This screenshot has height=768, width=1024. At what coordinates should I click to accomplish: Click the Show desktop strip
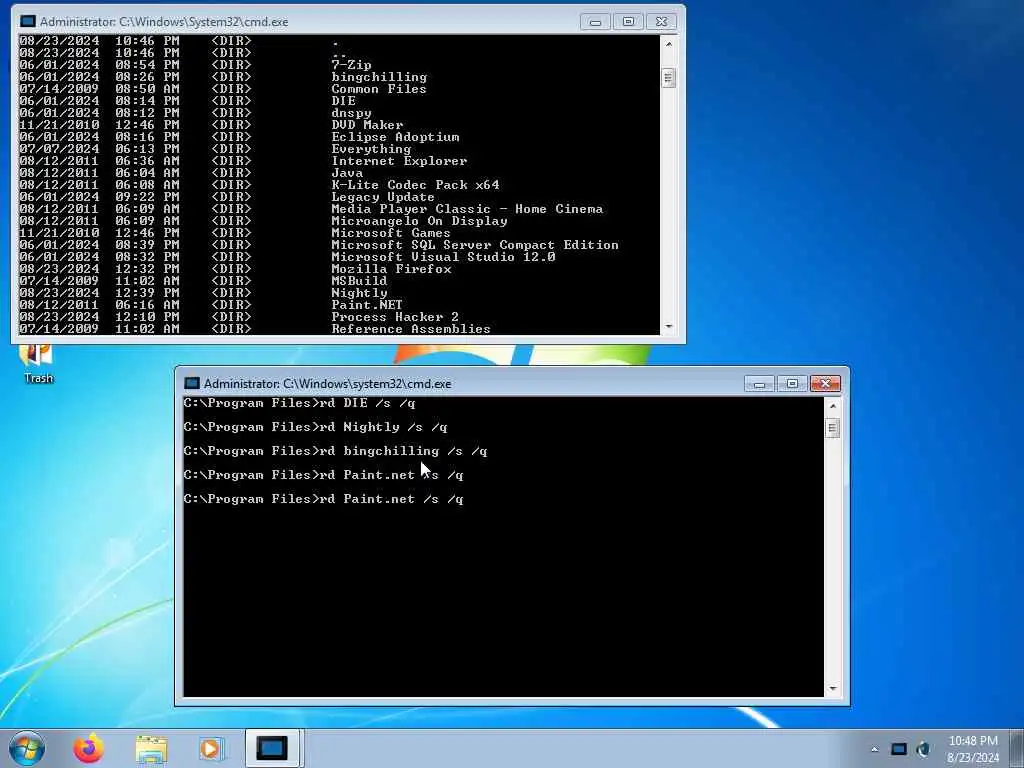pos(1018,748)
